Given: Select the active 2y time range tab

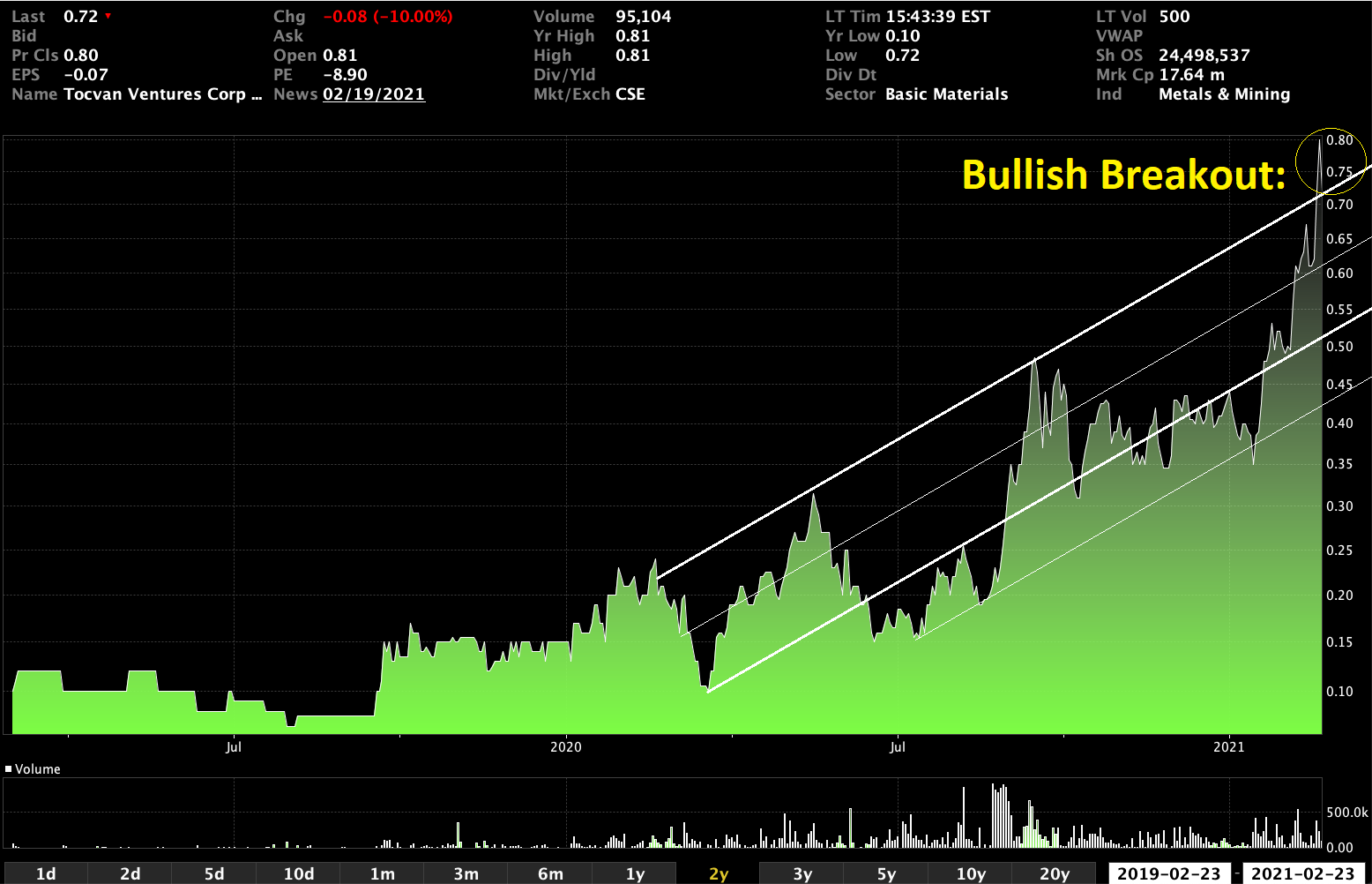Looking at the screenshot, I should tap(719, 873).
